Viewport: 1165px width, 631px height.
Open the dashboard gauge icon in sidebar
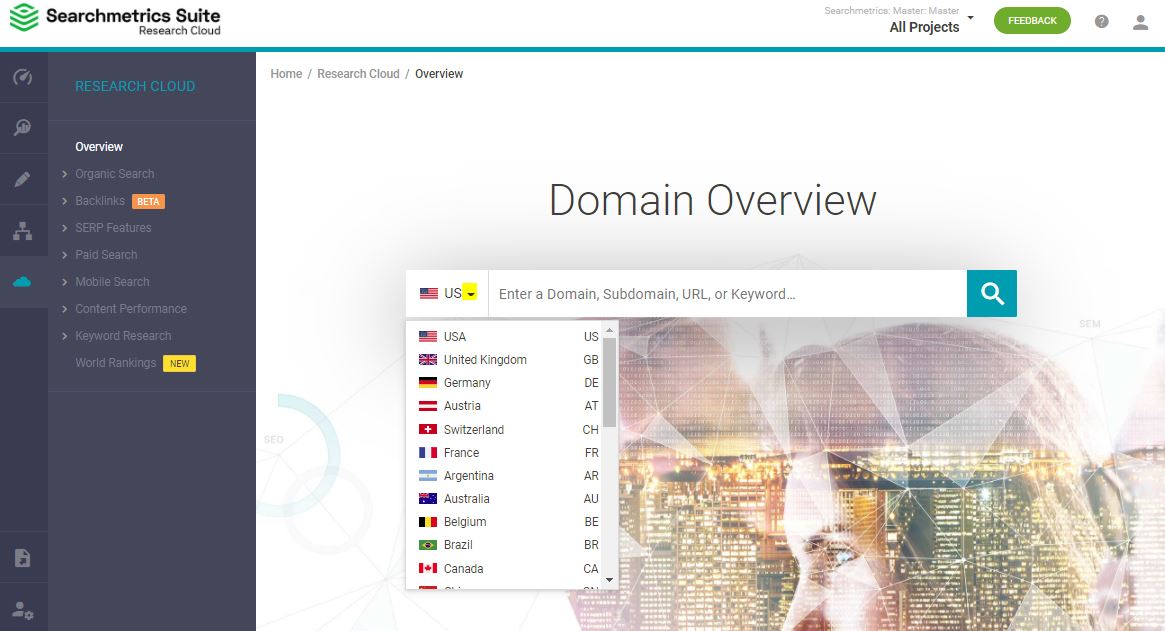coord(22,77)
